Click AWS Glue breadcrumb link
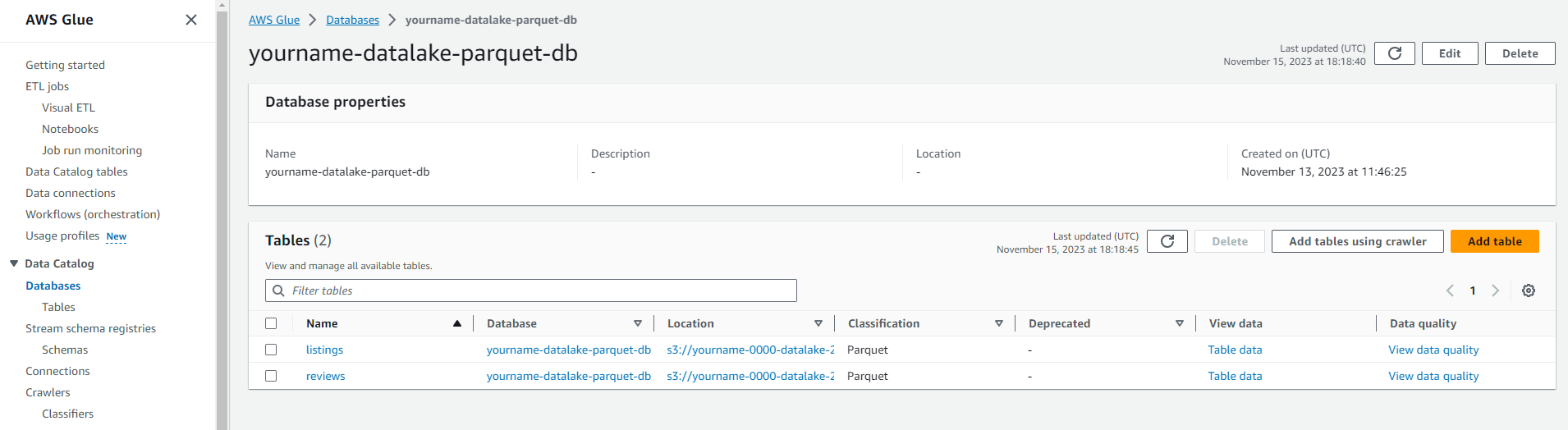The height and width of the screenshot is (430, 1568). (x=274, y=20)
